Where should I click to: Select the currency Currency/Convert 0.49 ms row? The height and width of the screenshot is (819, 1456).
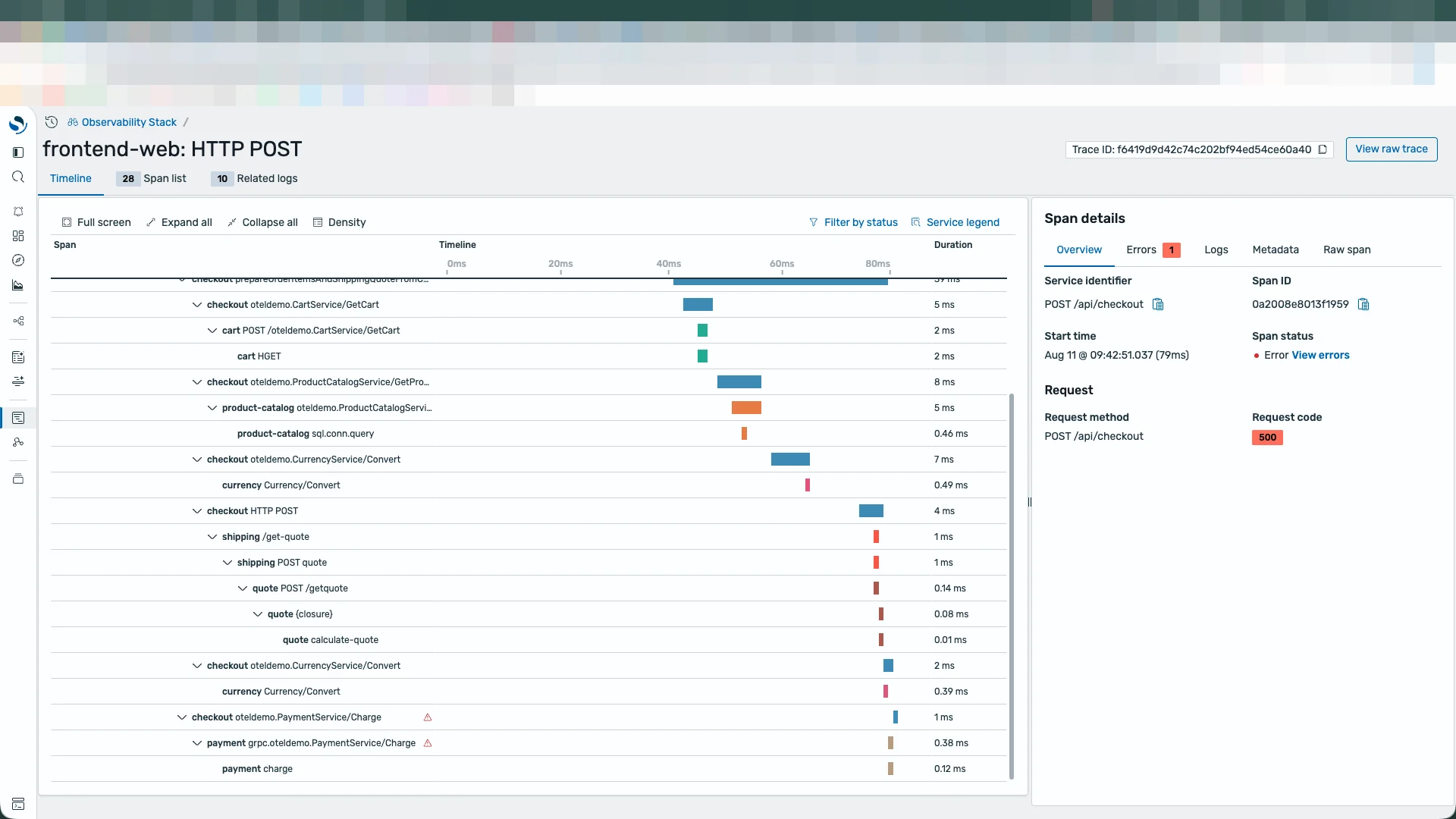click(529, 485)
